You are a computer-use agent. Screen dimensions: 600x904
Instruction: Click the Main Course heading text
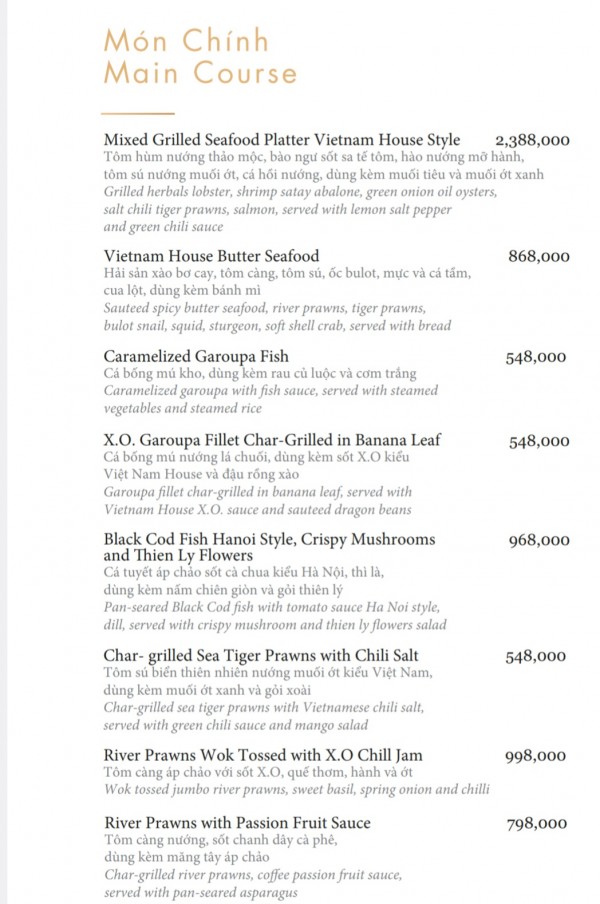coord(200,74)
